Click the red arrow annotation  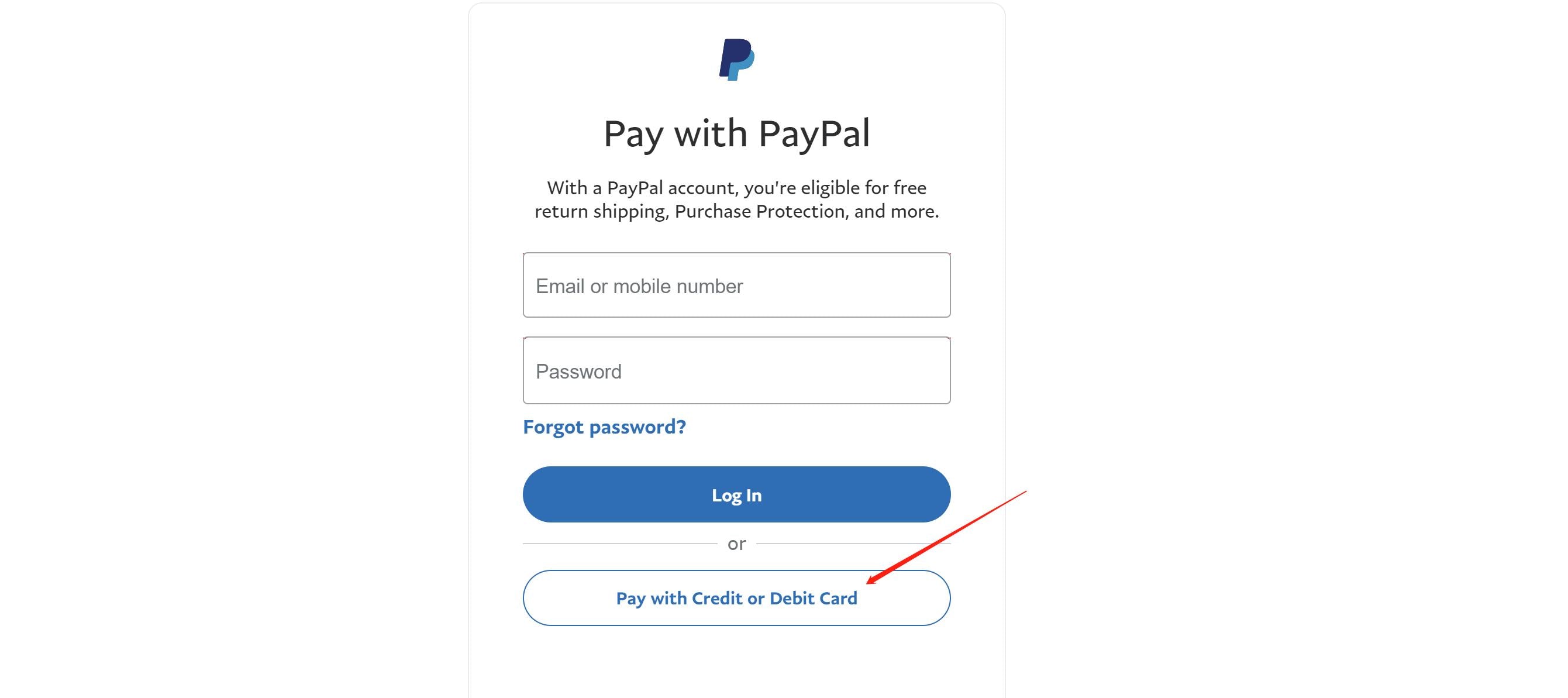950,535
